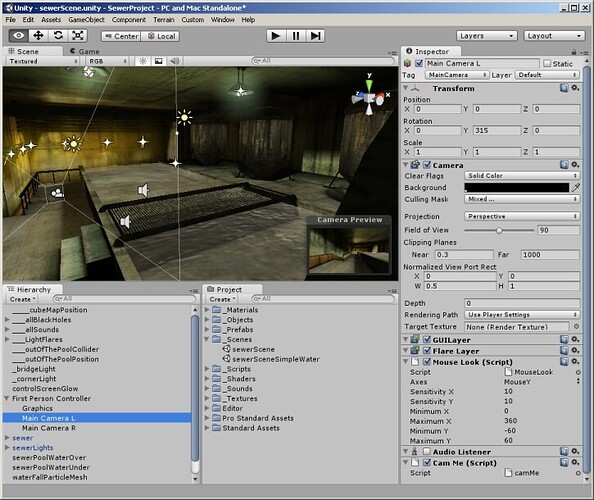Start play mode with Play button
594x500 pixels.
(x=276, y=36)
